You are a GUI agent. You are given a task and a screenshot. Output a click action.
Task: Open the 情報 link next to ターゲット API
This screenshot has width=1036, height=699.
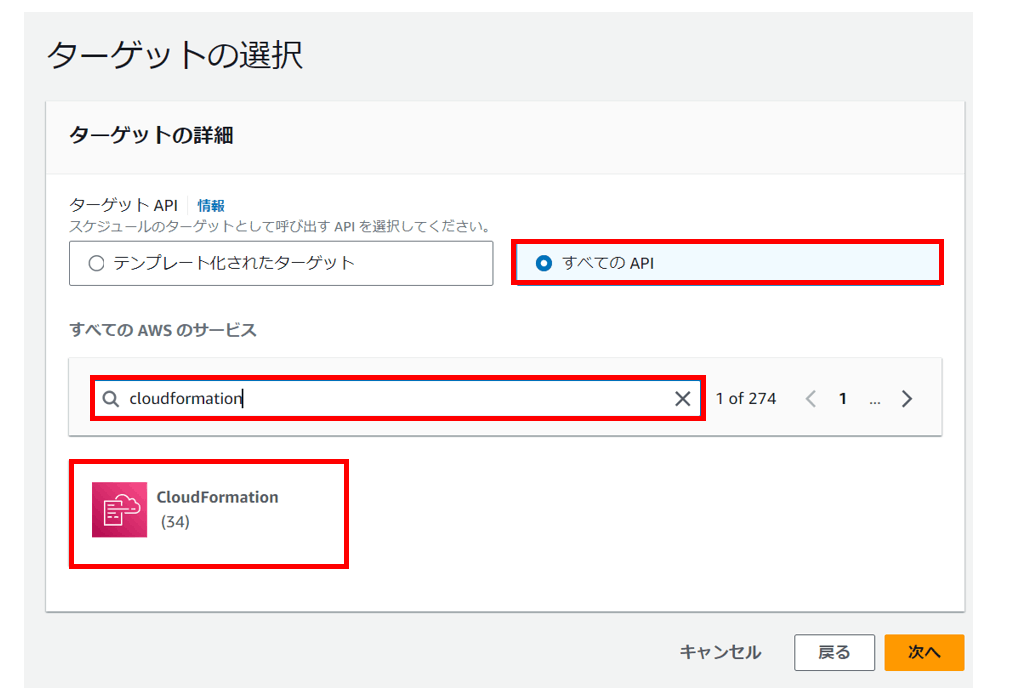coord(211,205)
